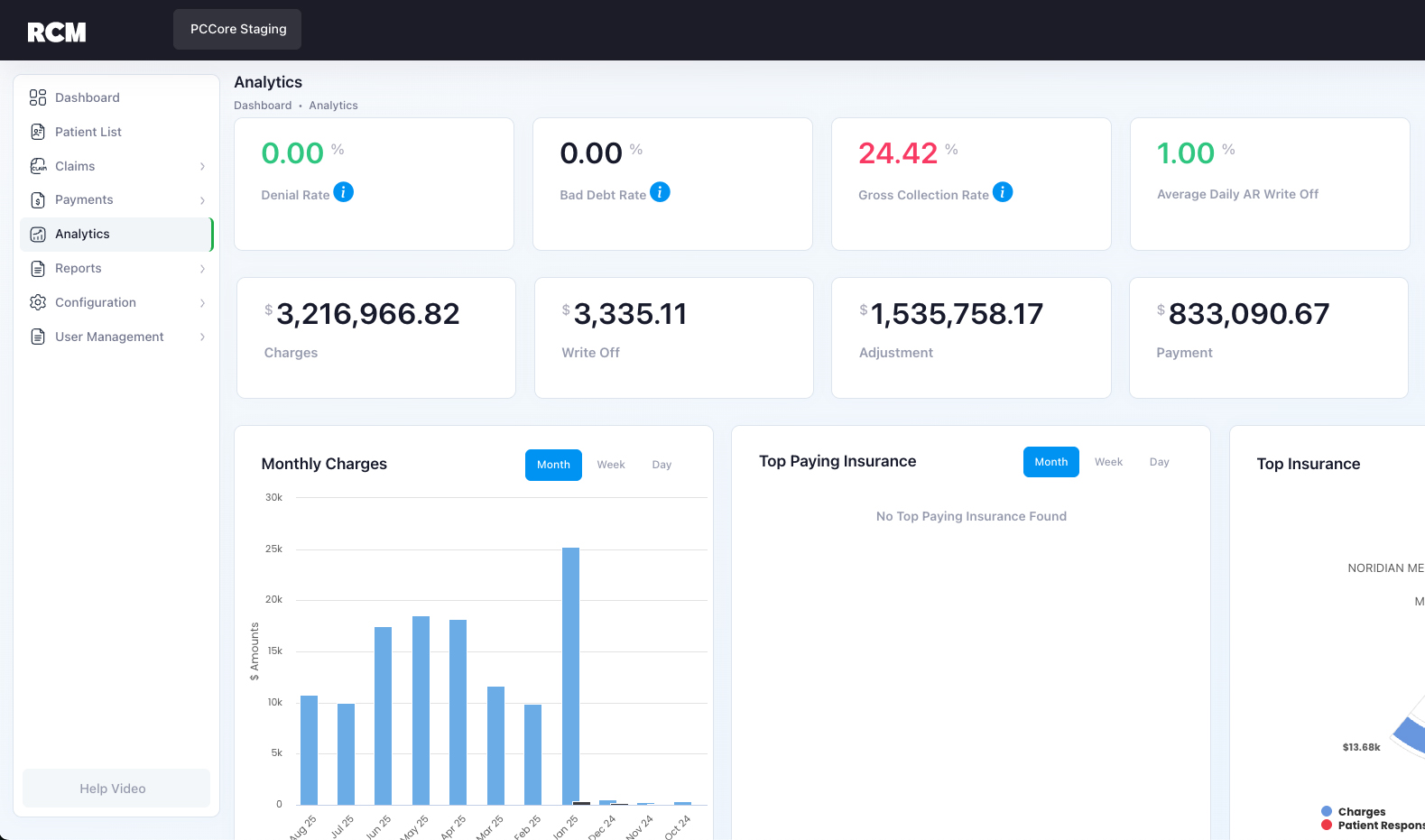Select Month in Top Paying Insurance
This screenshot has width=1425, height=840.
pyautogui.click(x=1051, y=462)
